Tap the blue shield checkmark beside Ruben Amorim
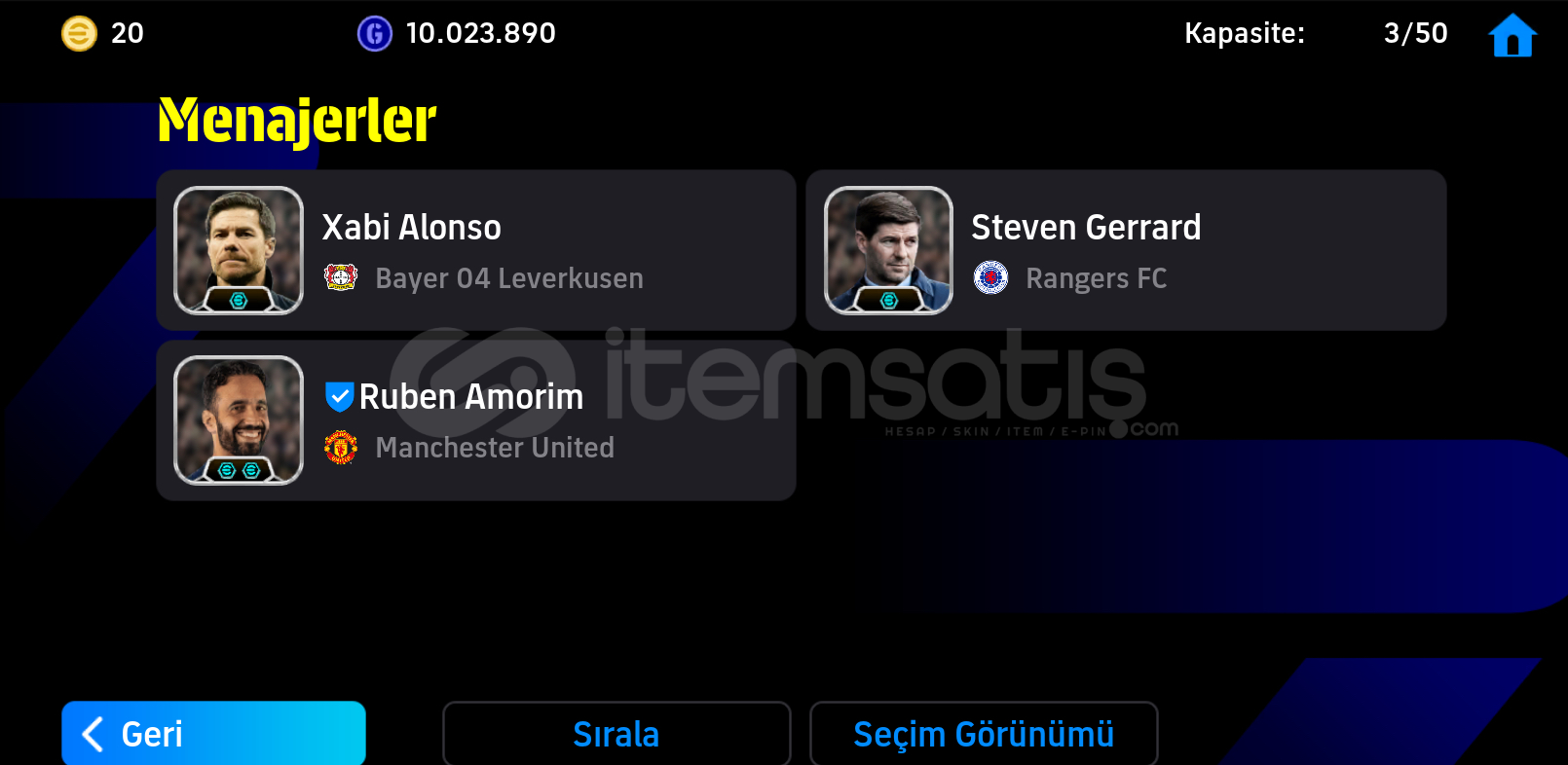This screenshot has height=765, width=1568. click(339, 397)
